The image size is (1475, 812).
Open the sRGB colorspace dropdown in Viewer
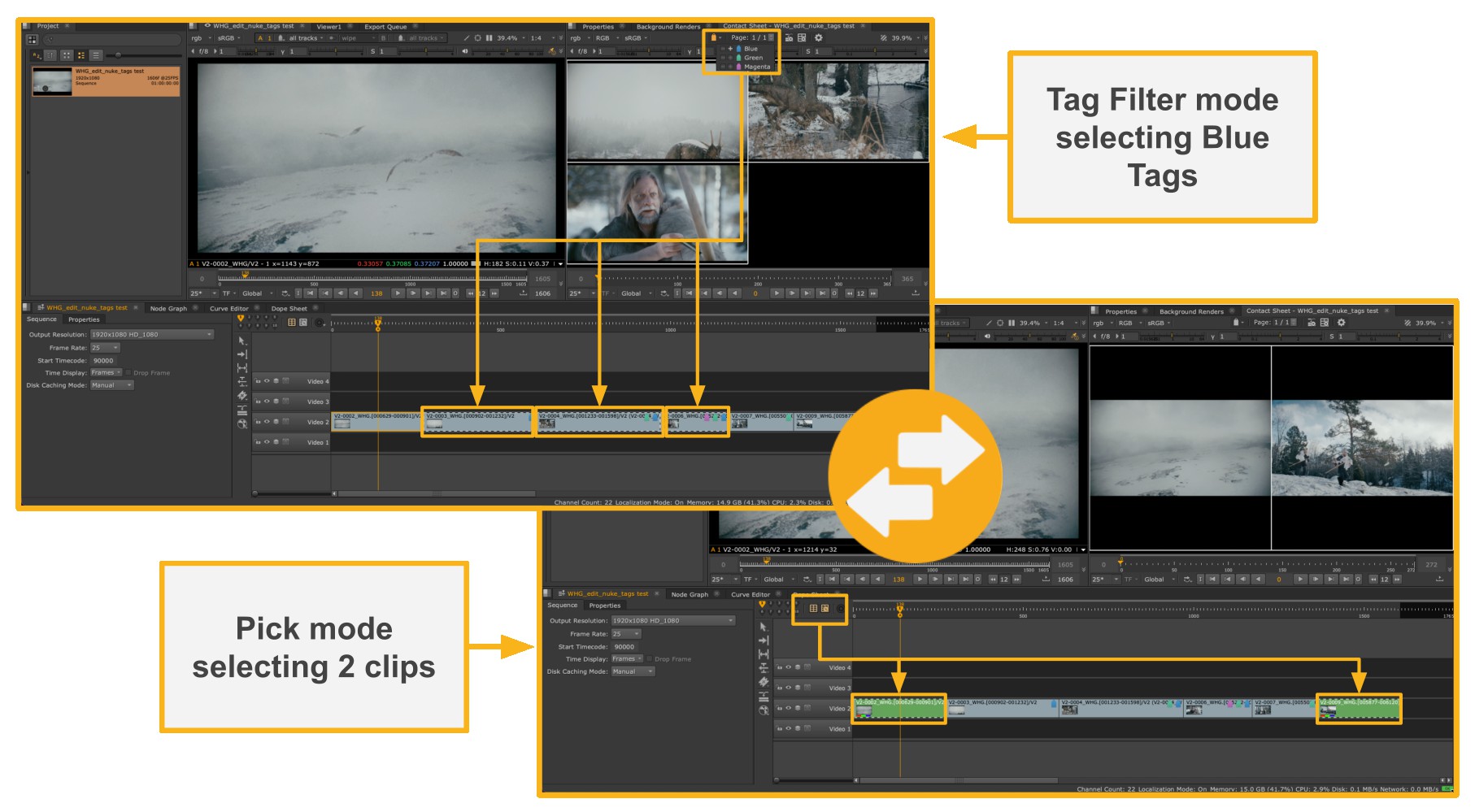point(226,37)
